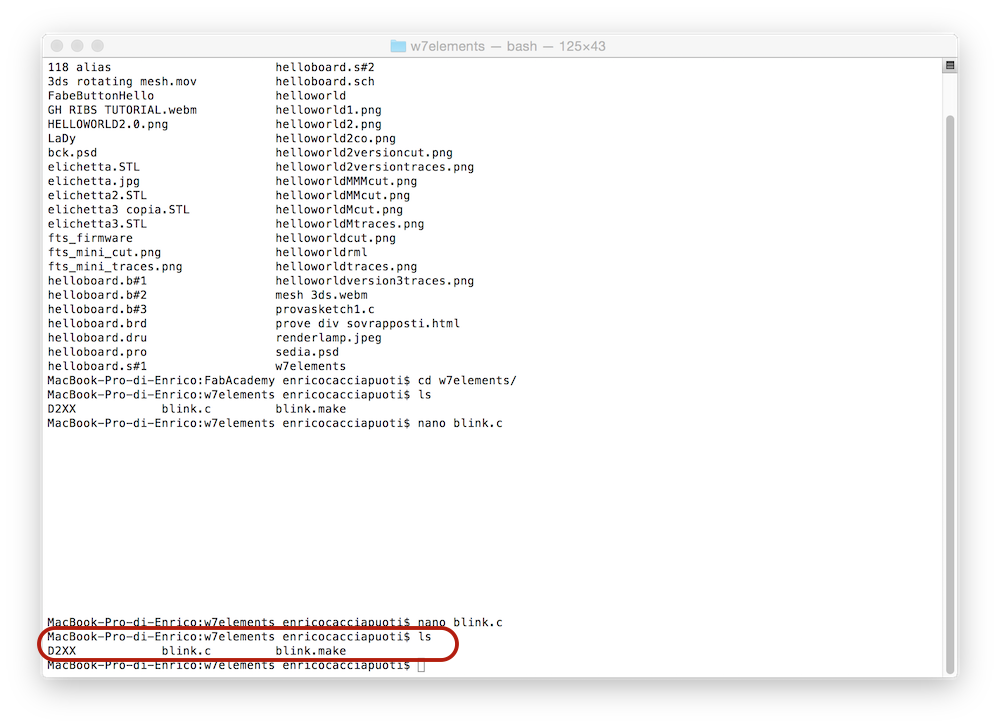
Task: Click 'helloworldMMMcut.png' file name
Action: 346,181
